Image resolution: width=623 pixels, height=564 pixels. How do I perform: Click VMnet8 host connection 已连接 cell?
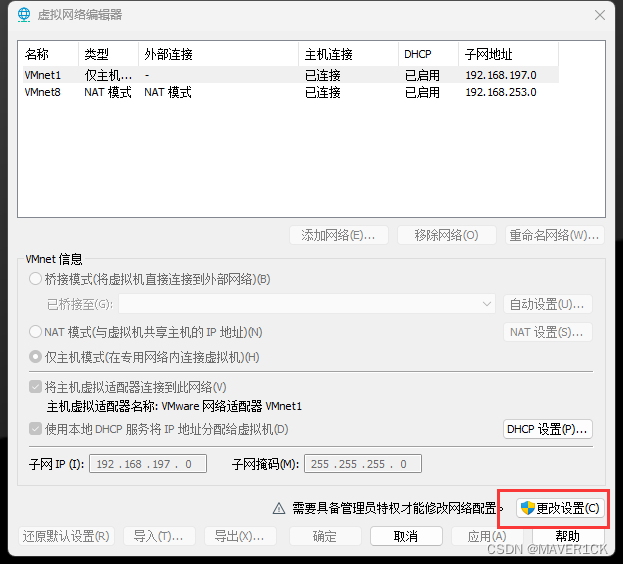click(x=323, y=92)
